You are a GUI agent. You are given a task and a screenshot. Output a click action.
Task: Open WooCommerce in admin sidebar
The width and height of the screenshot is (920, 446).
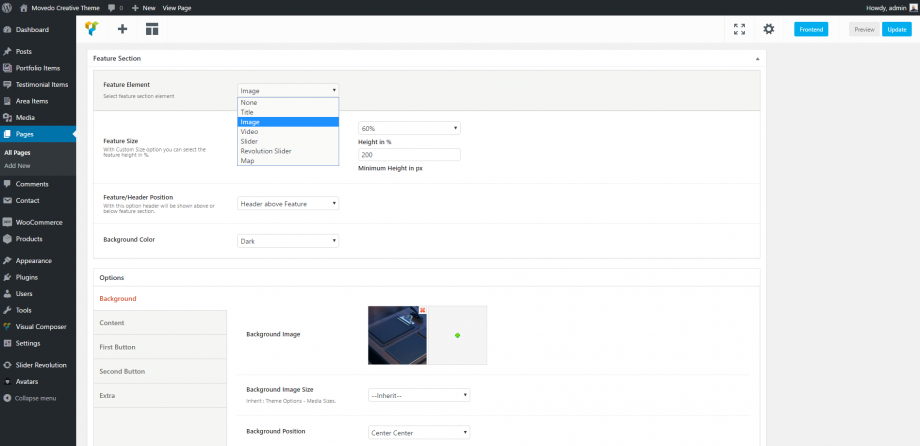click(x=38, y=222)
